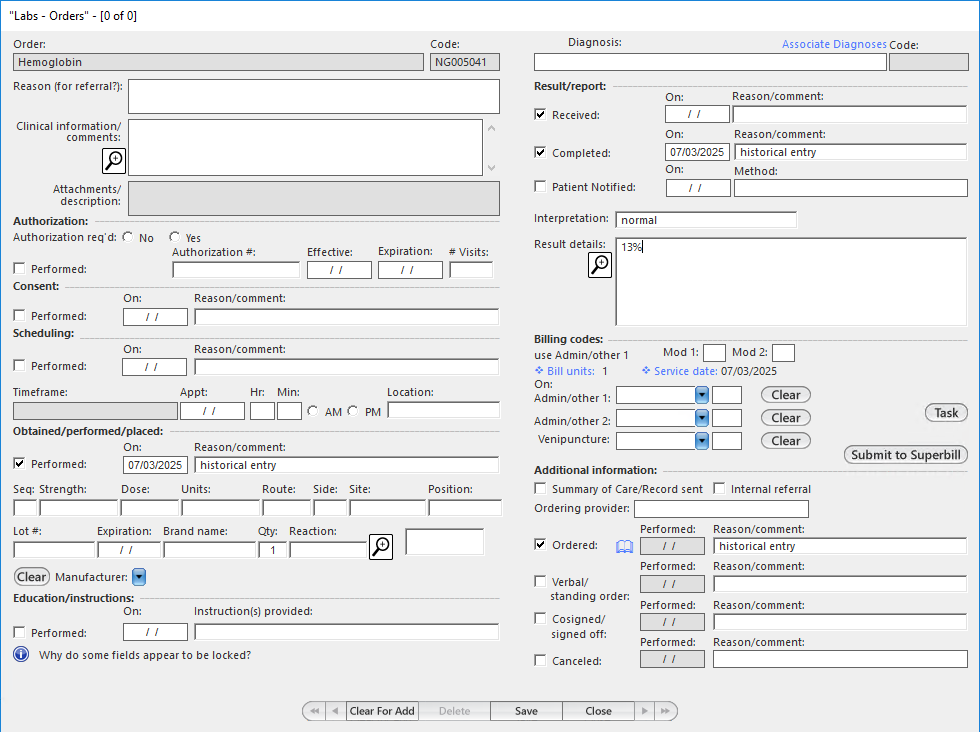Image resolution: width=980 pixels, height=732 pixels.
Task: Click the Patient Notified Method field
Action: (x=851, y=188)
